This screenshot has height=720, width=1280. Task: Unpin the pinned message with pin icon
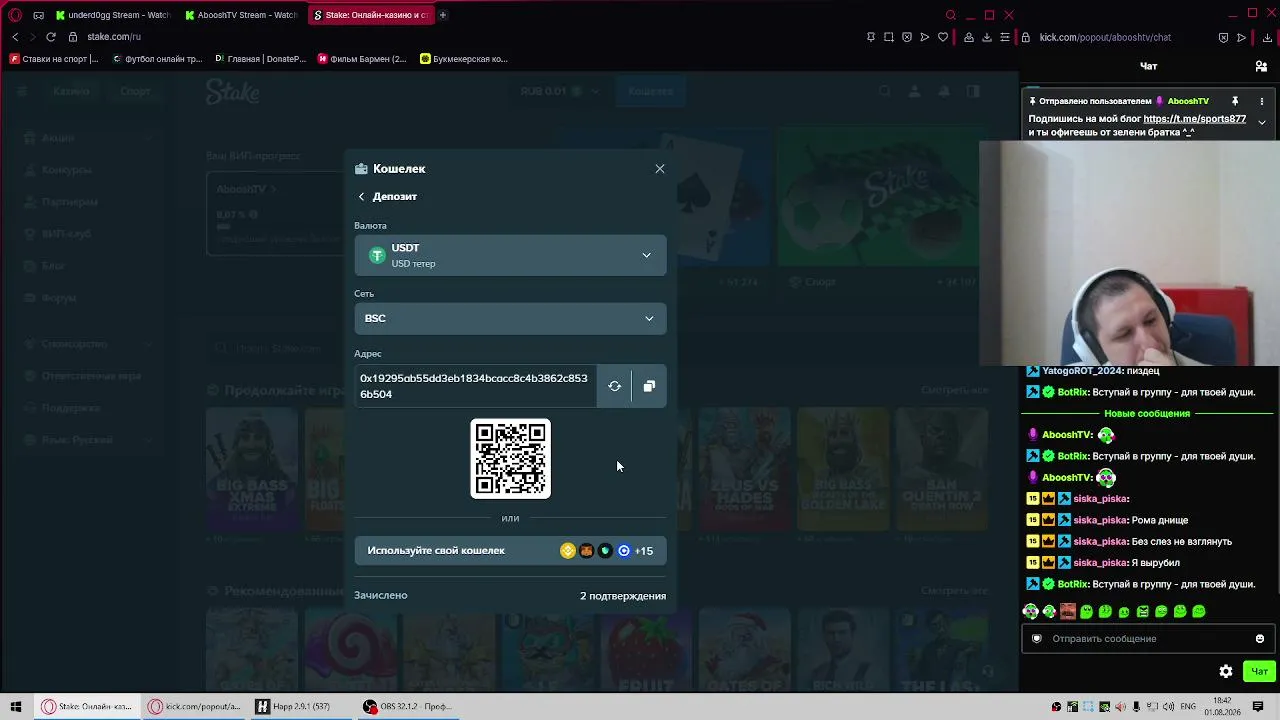(1235, 101)
